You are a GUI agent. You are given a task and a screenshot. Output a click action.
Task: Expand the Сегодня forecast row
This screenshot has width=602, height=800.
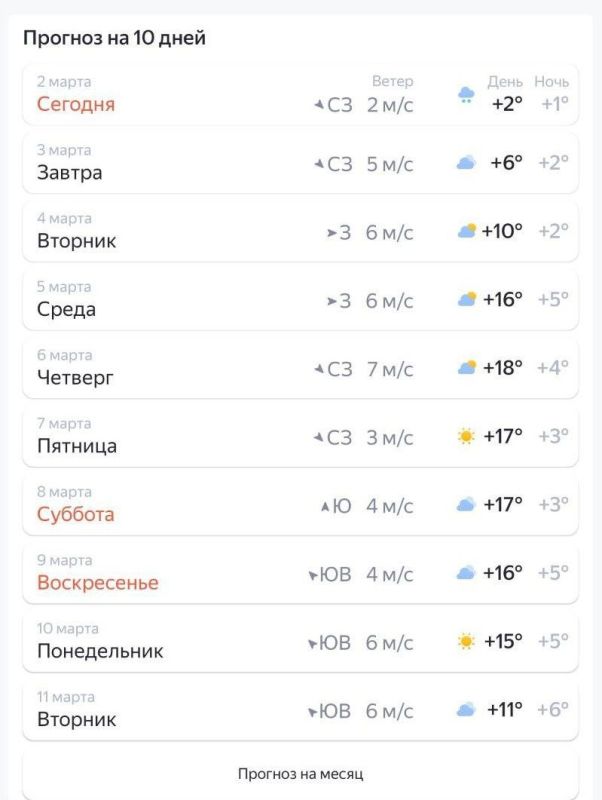pos(300,95)
